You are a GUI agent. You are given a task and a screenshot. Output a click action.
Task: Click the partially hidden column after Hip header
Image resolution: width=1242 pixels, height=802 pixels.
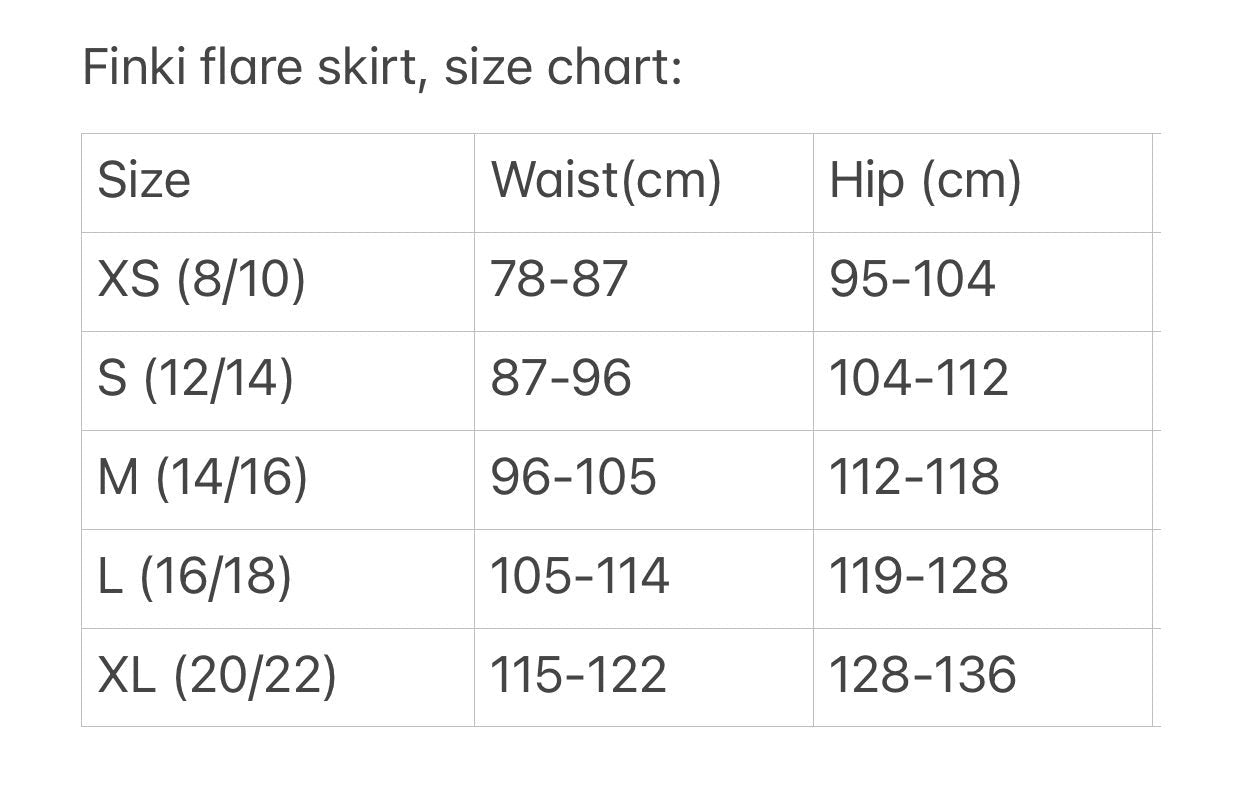coord(1157,183)
